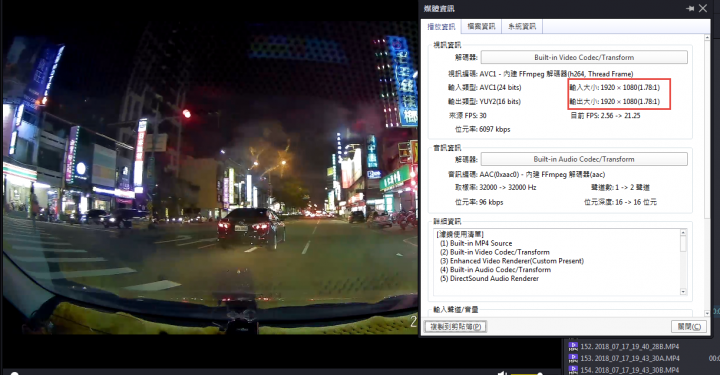The image size is (720, 375).
Task: Select '(5) DirectSound Audio Renderer' filter line
Action: click(489, 278)
